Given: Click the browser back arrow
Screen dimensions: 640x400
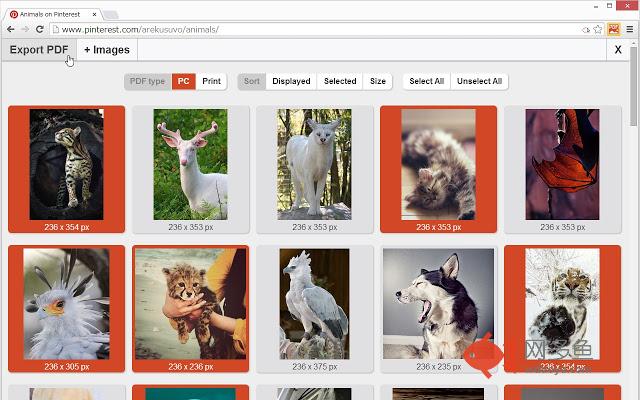Looking at the screenshot, I should click(x=11, y=29).
